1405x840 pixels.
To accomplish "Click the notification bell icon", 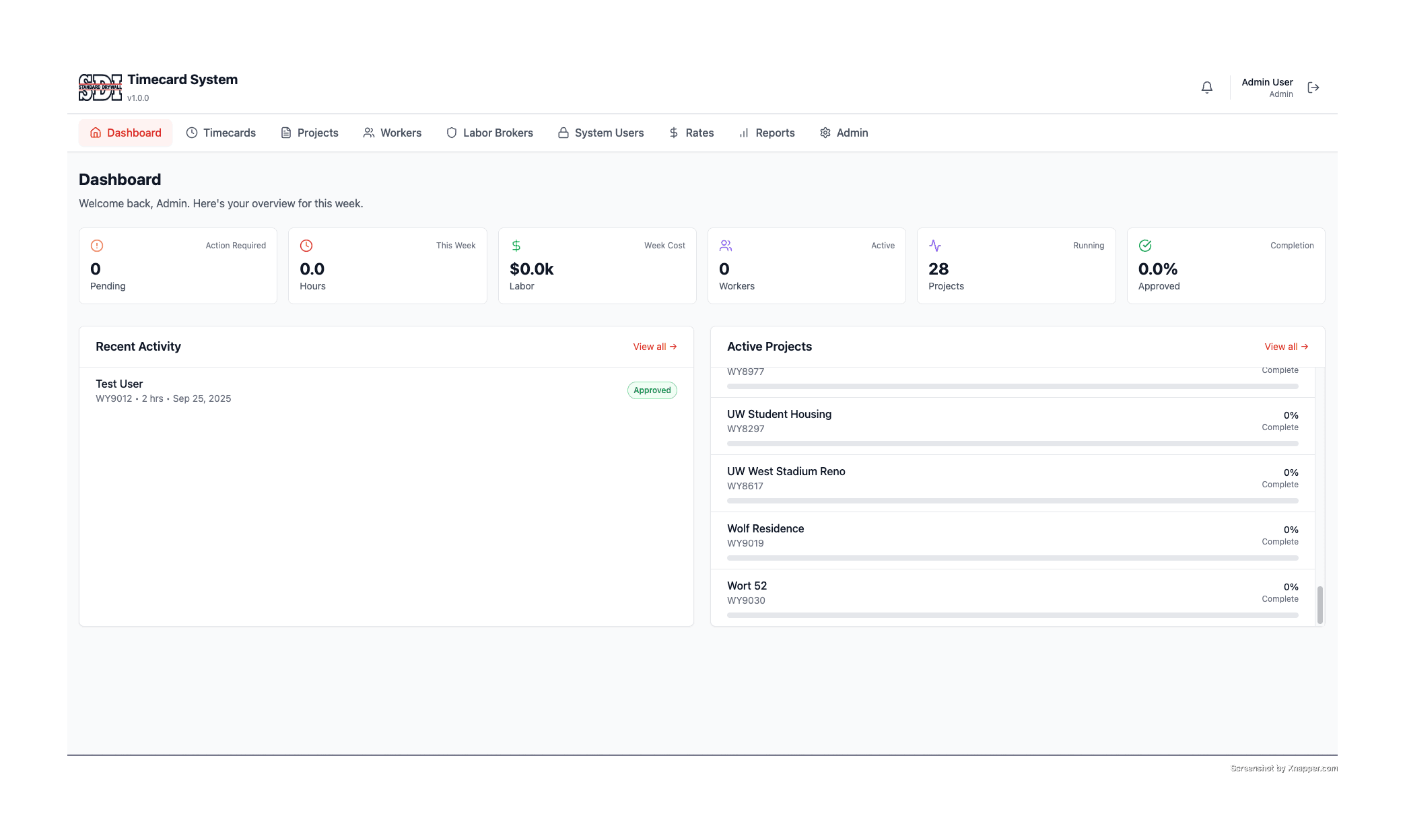I will tap(1207, 87).
